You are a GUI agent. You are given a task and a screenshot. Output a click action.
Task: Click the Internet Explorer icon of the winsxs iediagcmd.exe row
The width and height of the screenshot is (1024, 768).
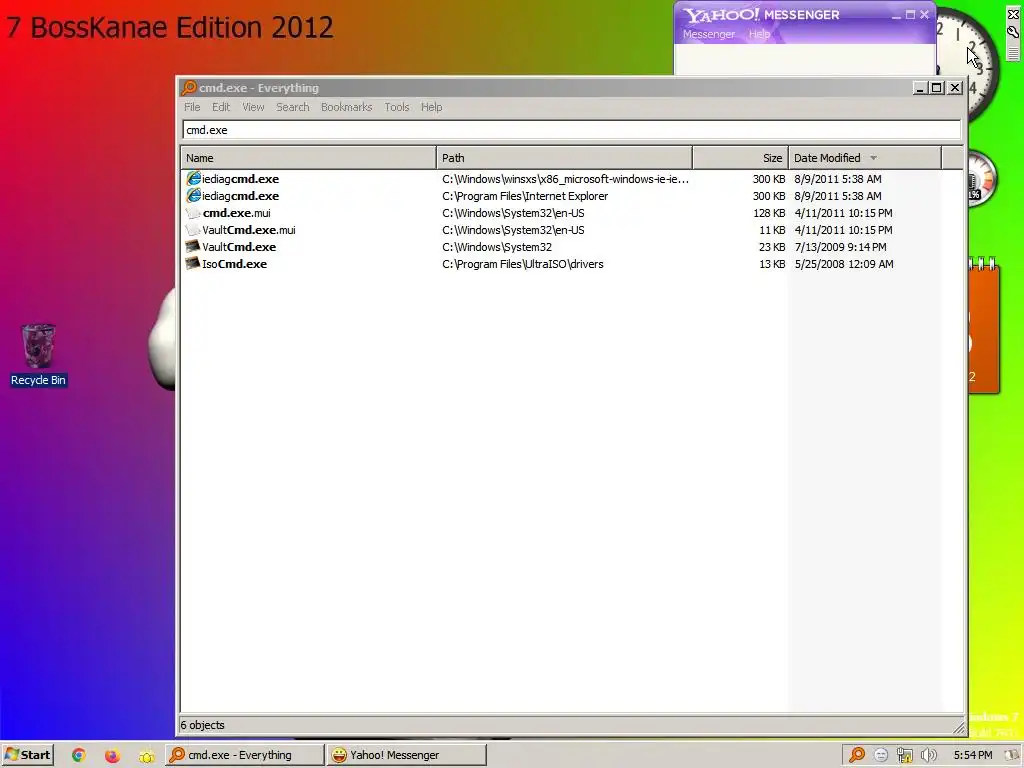point(193,178)
